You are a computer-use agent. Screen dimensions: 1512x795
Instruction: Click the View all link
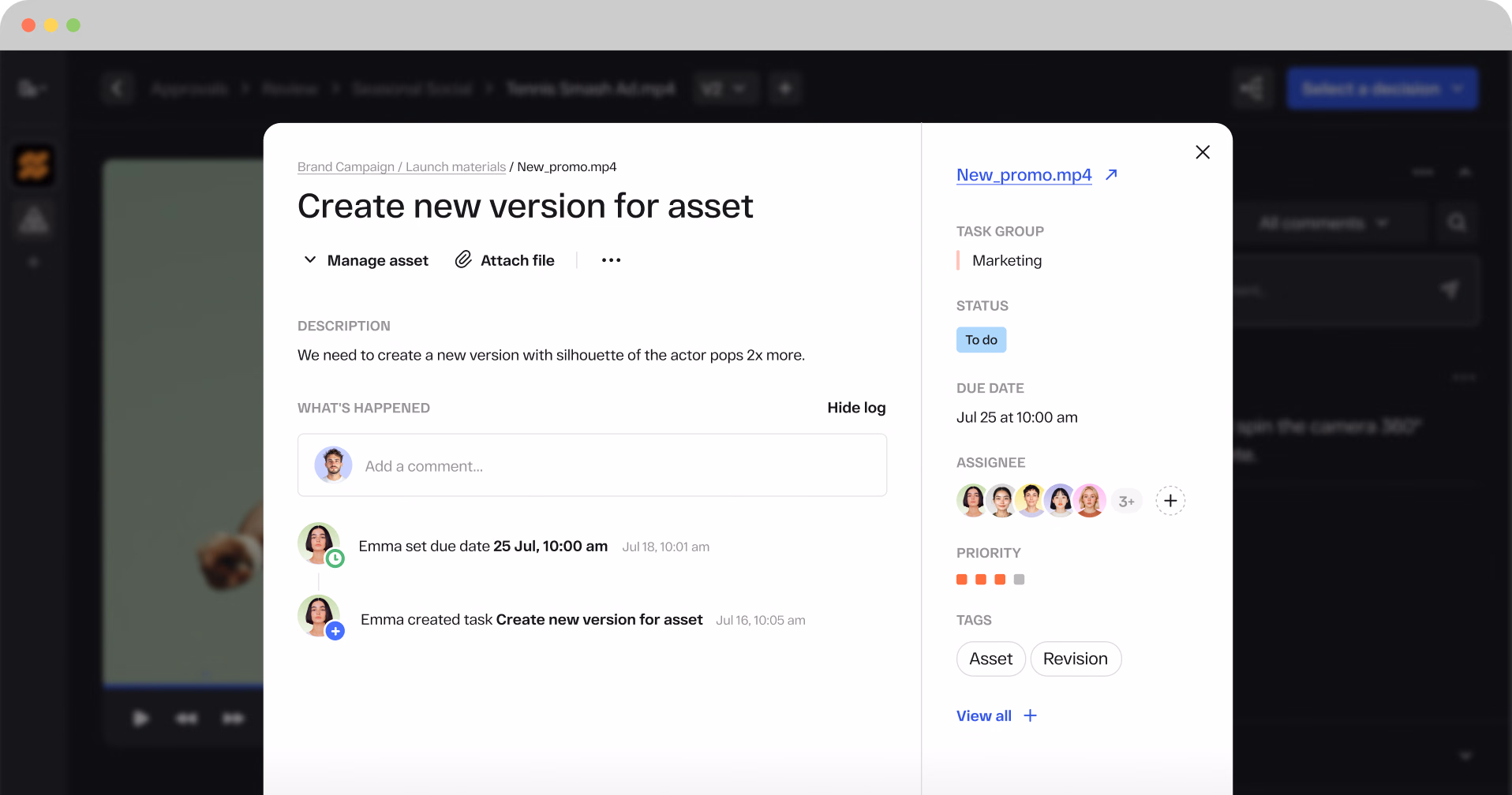pyautogui.click(x=983, y=716)
